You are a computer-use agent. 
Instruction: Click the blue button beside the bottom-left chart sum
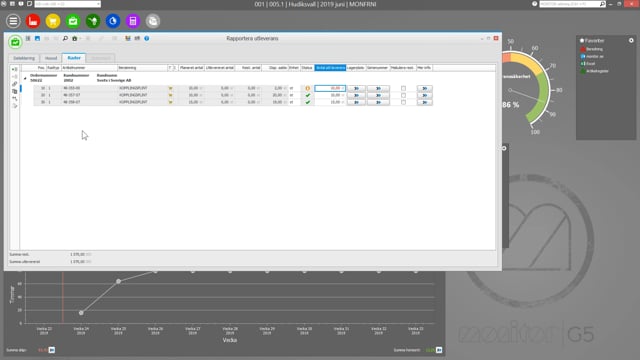[52, 350]
